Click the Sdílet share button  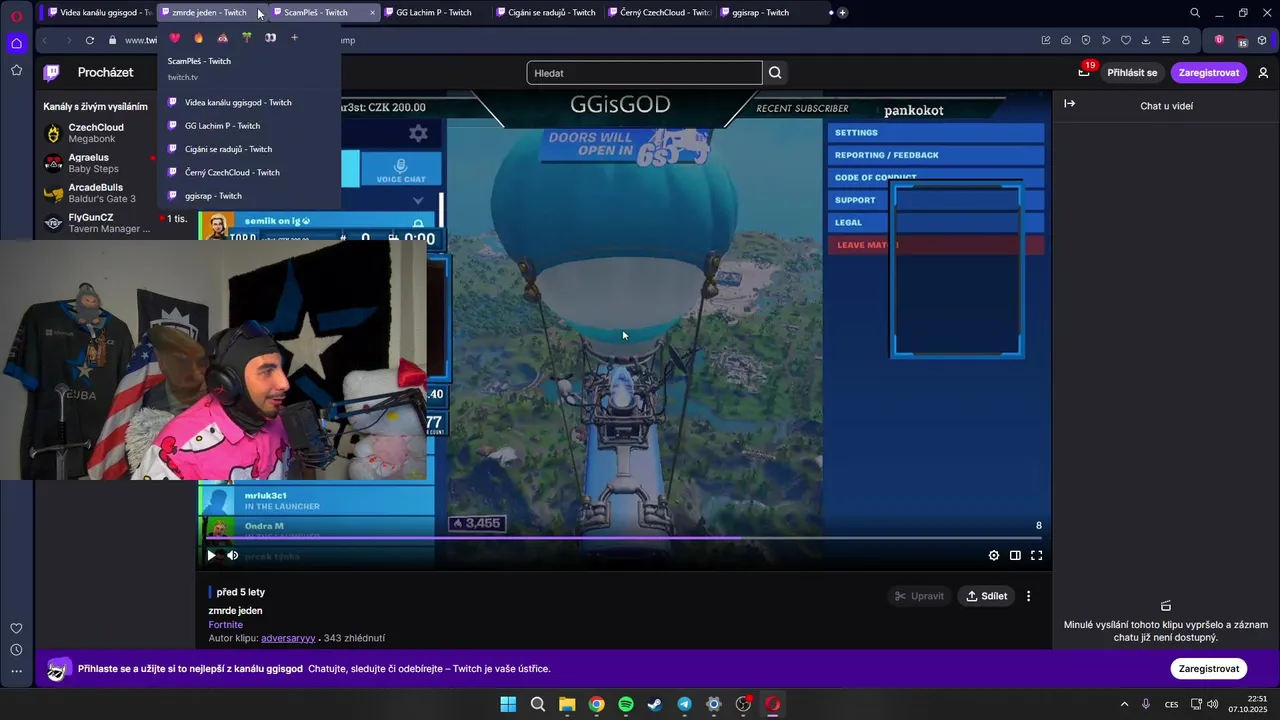tap(986, 596)
